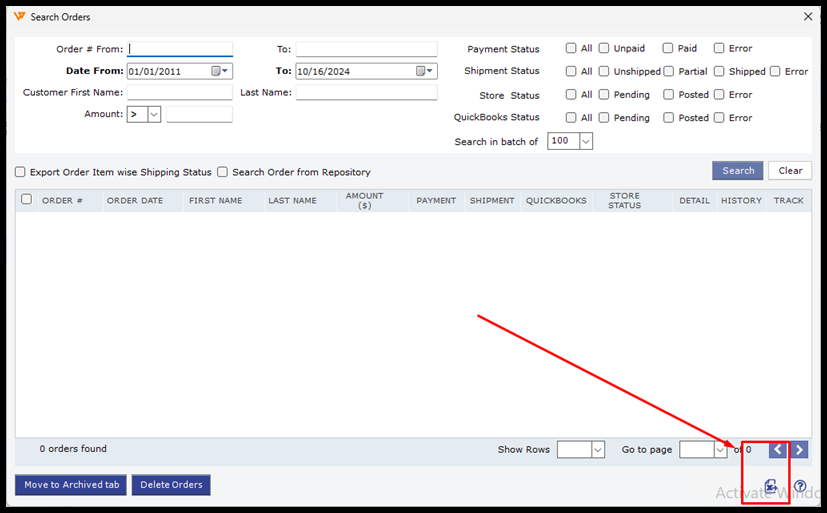The width and height of the screenshot is (827, 513).
Task: Check the Shipped shipment status box
Action: (x=719, y=71)
